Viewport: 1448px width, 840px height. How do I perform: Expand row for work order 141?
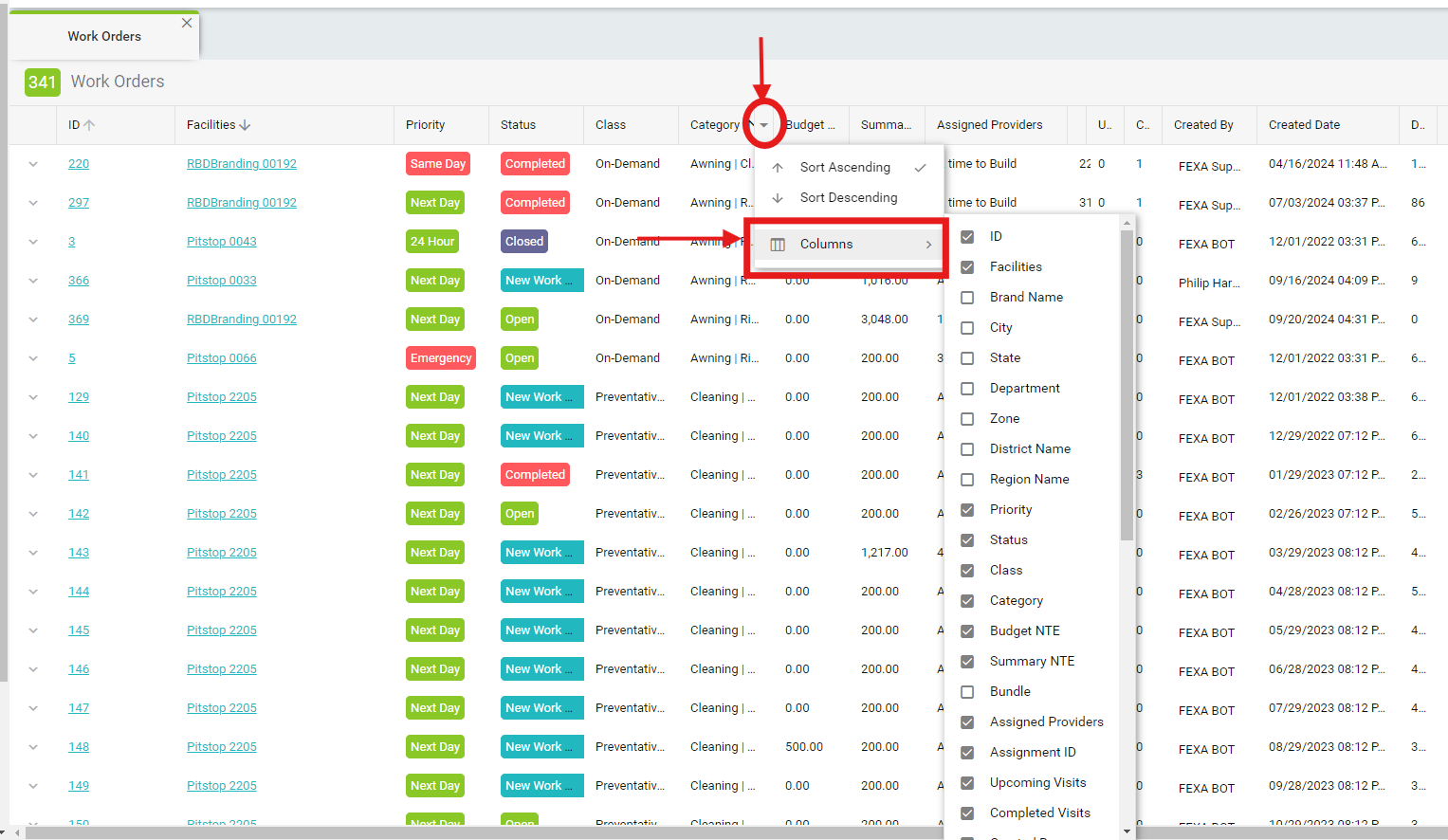(x=33, y=475)
